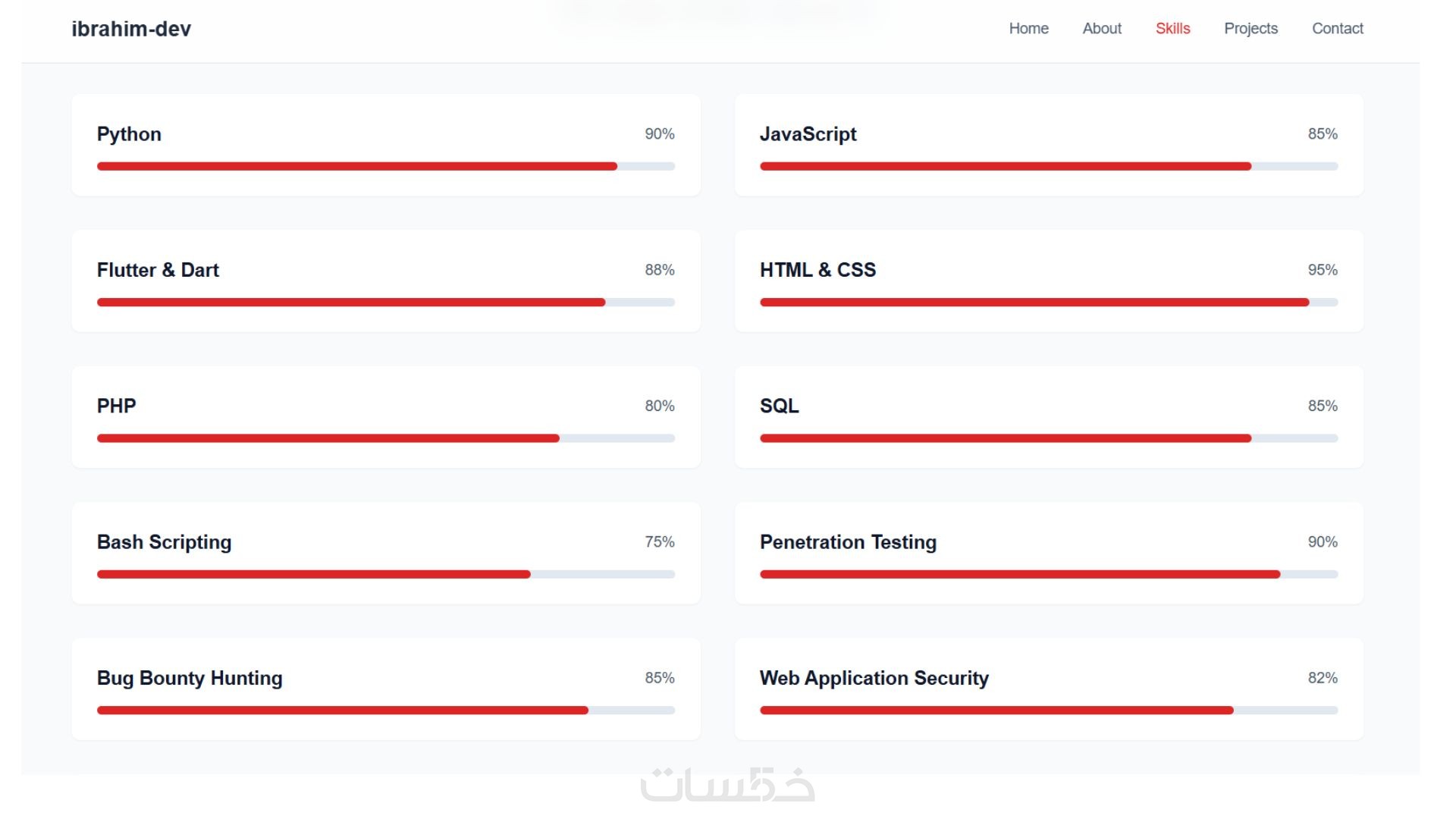The image size is (1456, 819).
Task: Open the Contact nav link
Action: pyautogui.click(x=1337, y=29)
